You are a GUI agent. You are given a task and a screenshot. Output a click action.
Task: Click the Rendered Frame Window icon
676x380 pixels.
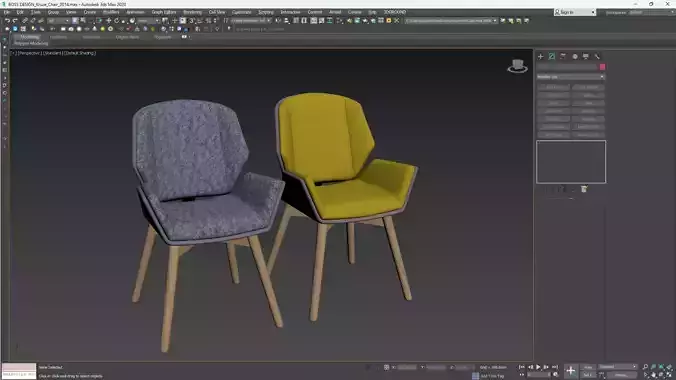pyautogui.click(x=357, y=21)
